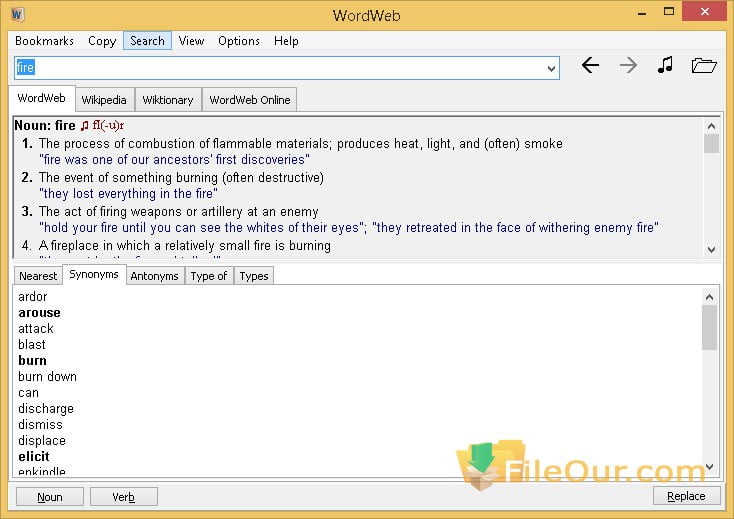Image resolution: width=734 pixels, height=519 pixels.
Task: Click example 'fire was one of our ancestors'
Action: tap(174, 160)
